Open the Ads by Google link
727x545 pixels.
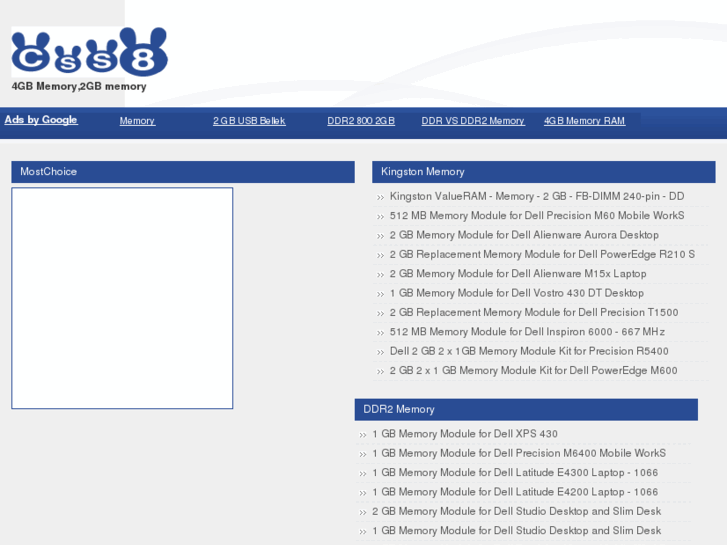point(41,120)
